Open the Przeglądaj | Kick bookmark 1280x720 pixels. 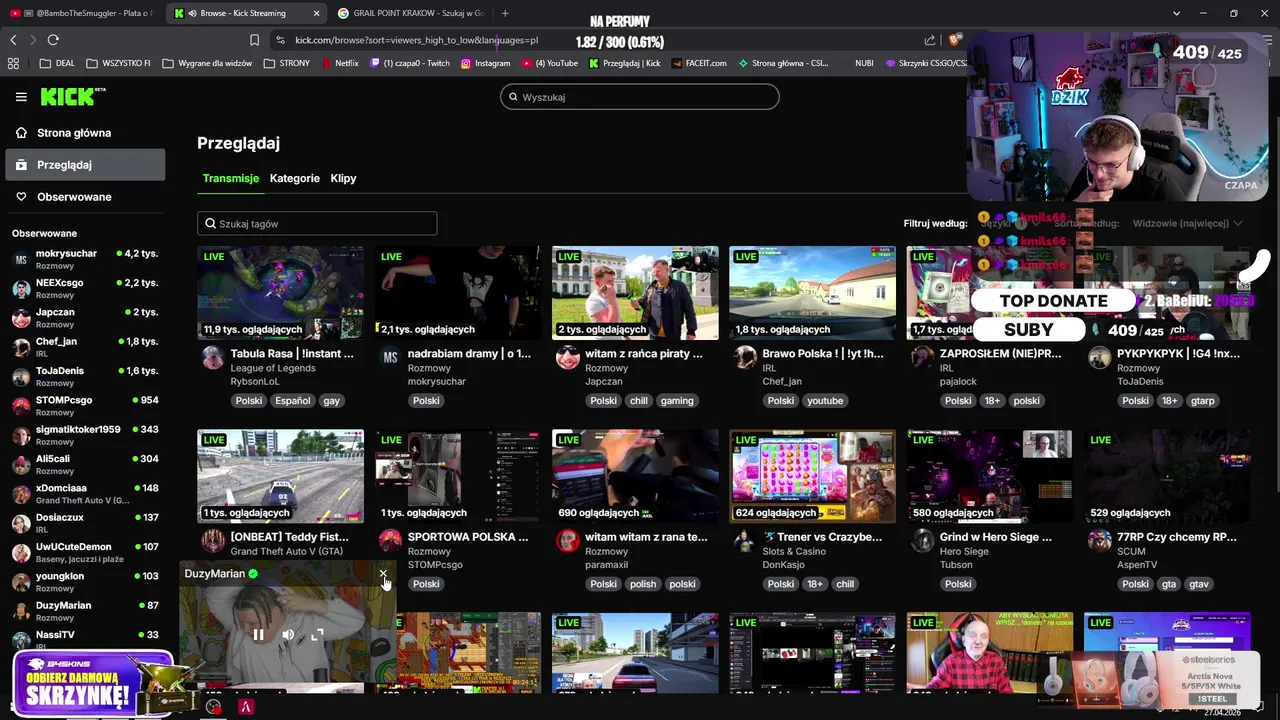[x=625, y=63]
